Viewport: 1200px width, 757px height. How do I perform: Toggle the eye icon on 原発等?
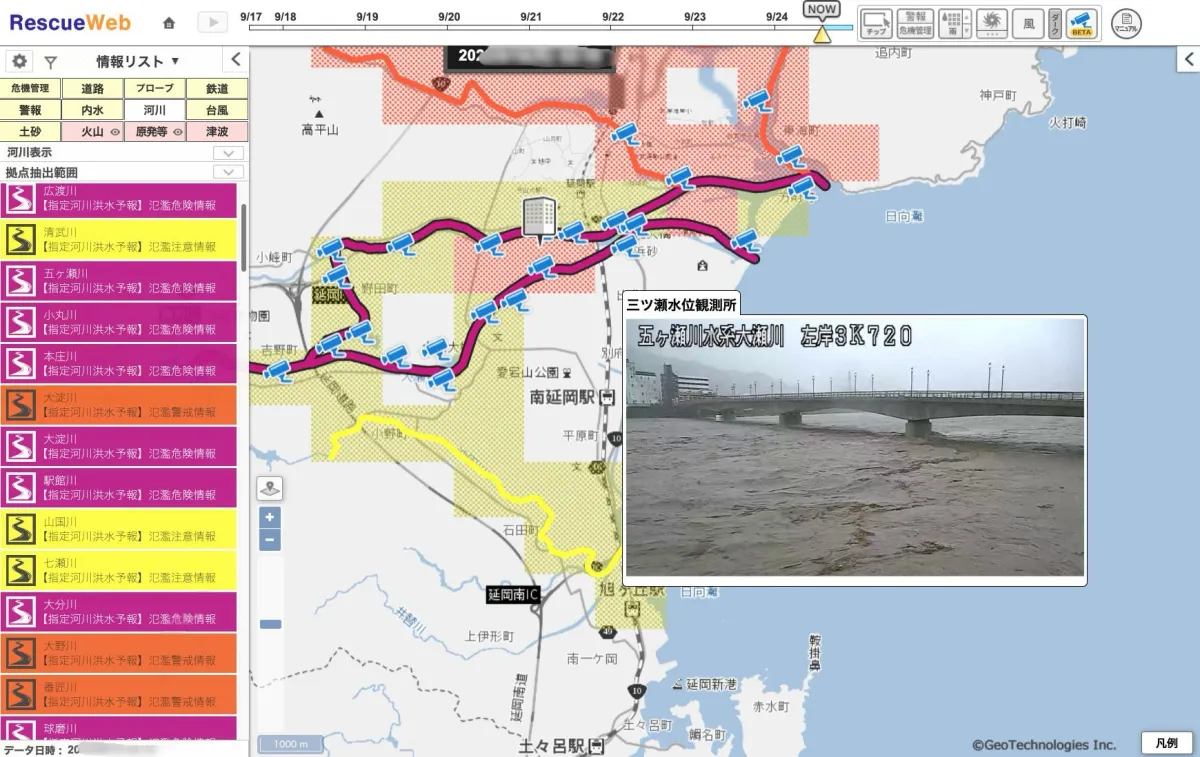178,132
